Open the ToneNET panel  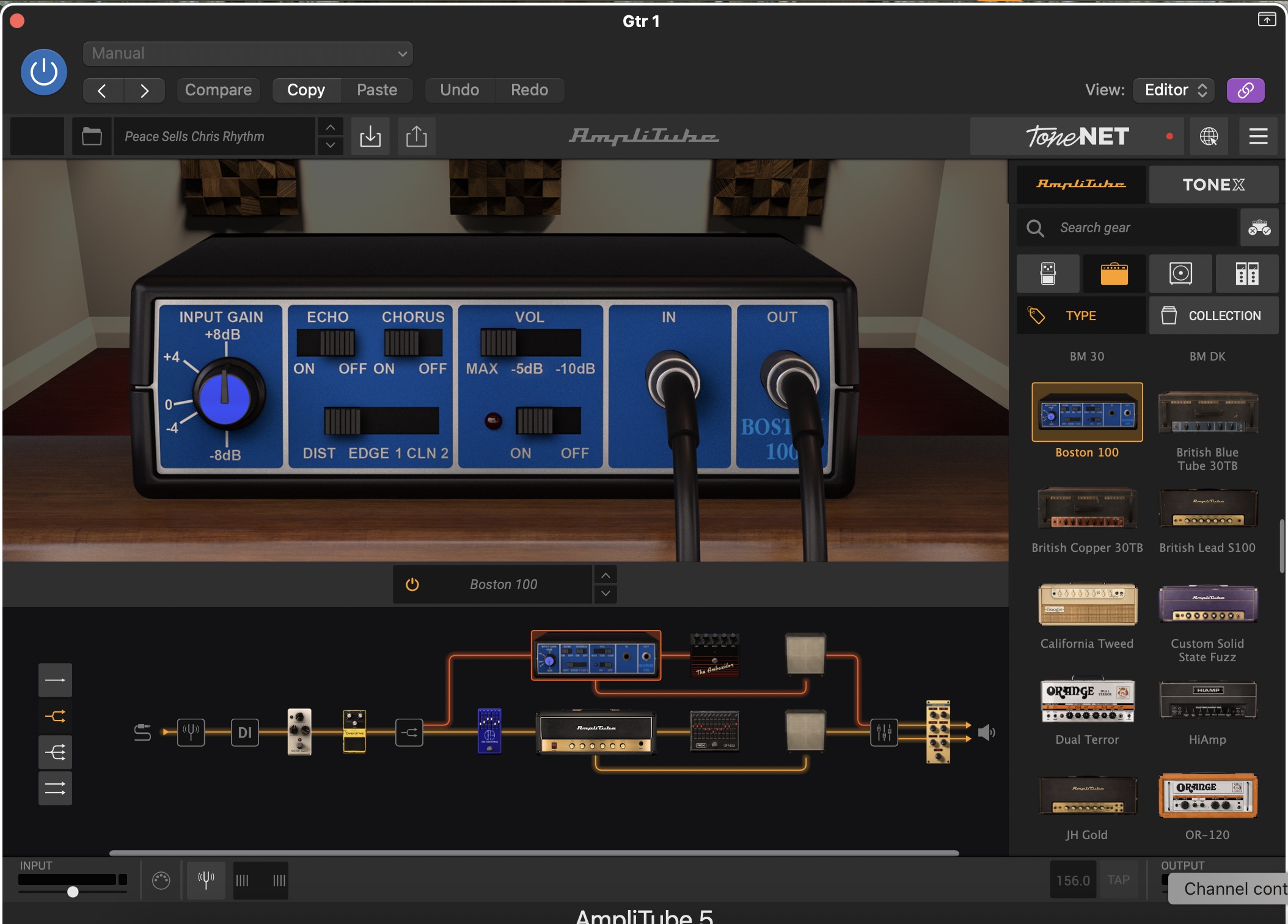1077,136
